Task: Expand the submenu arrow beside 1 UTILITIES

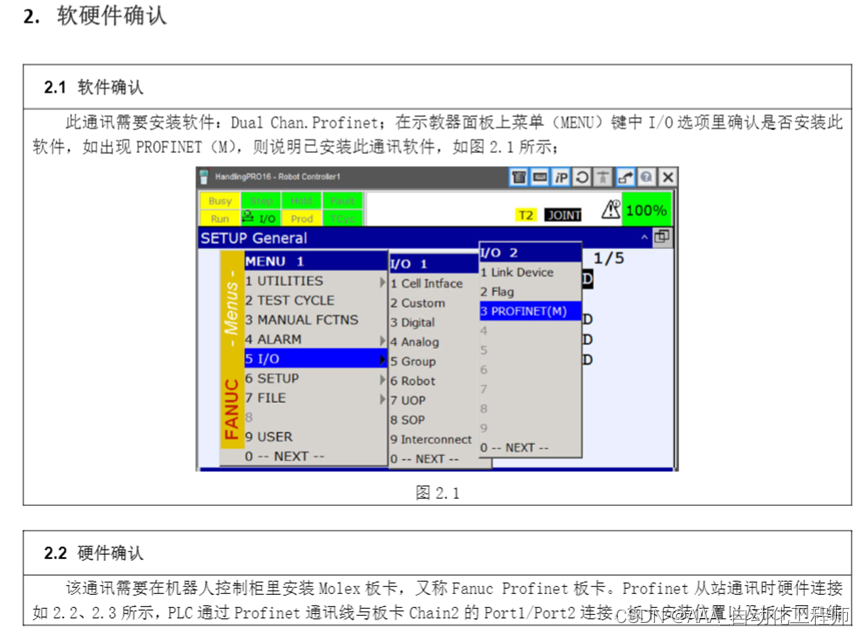Action: coord(382,282)
